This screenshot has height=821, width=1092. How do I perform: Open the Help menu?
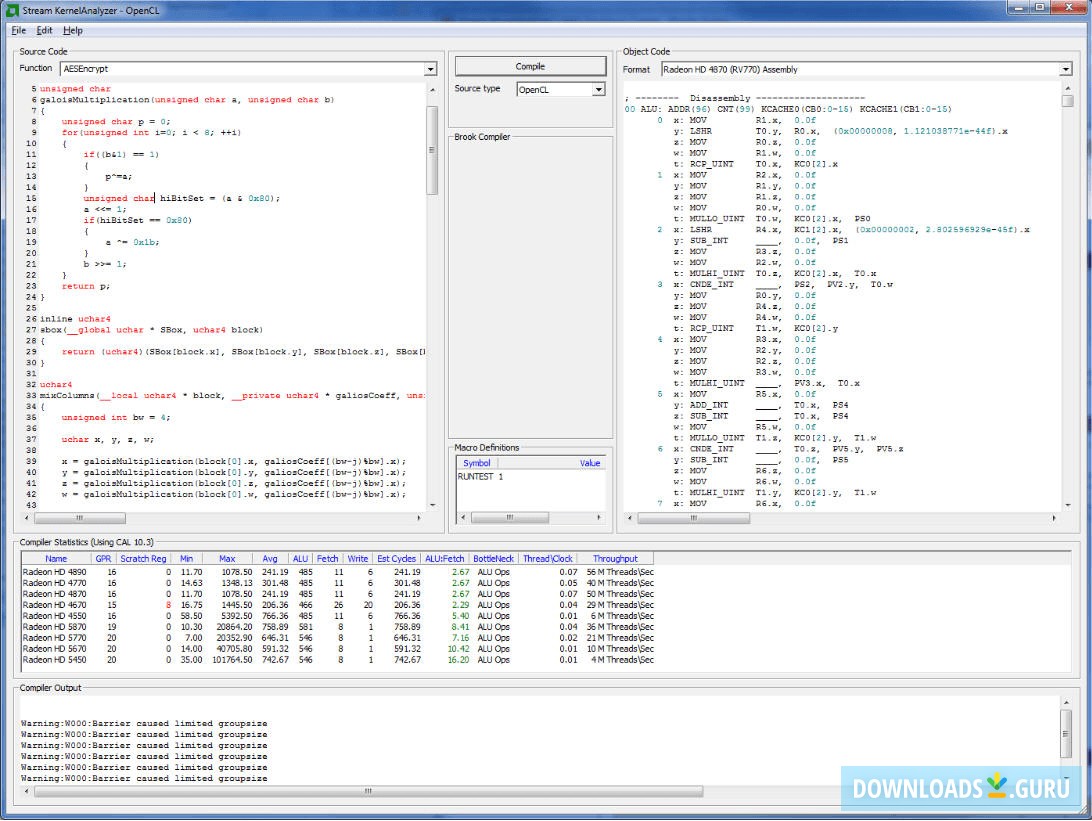coord(72,30)
